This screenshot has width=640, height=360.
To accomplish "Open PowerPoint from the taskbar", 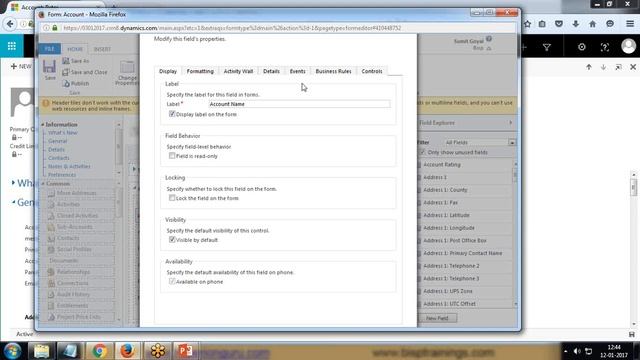I will pos(185,351).
